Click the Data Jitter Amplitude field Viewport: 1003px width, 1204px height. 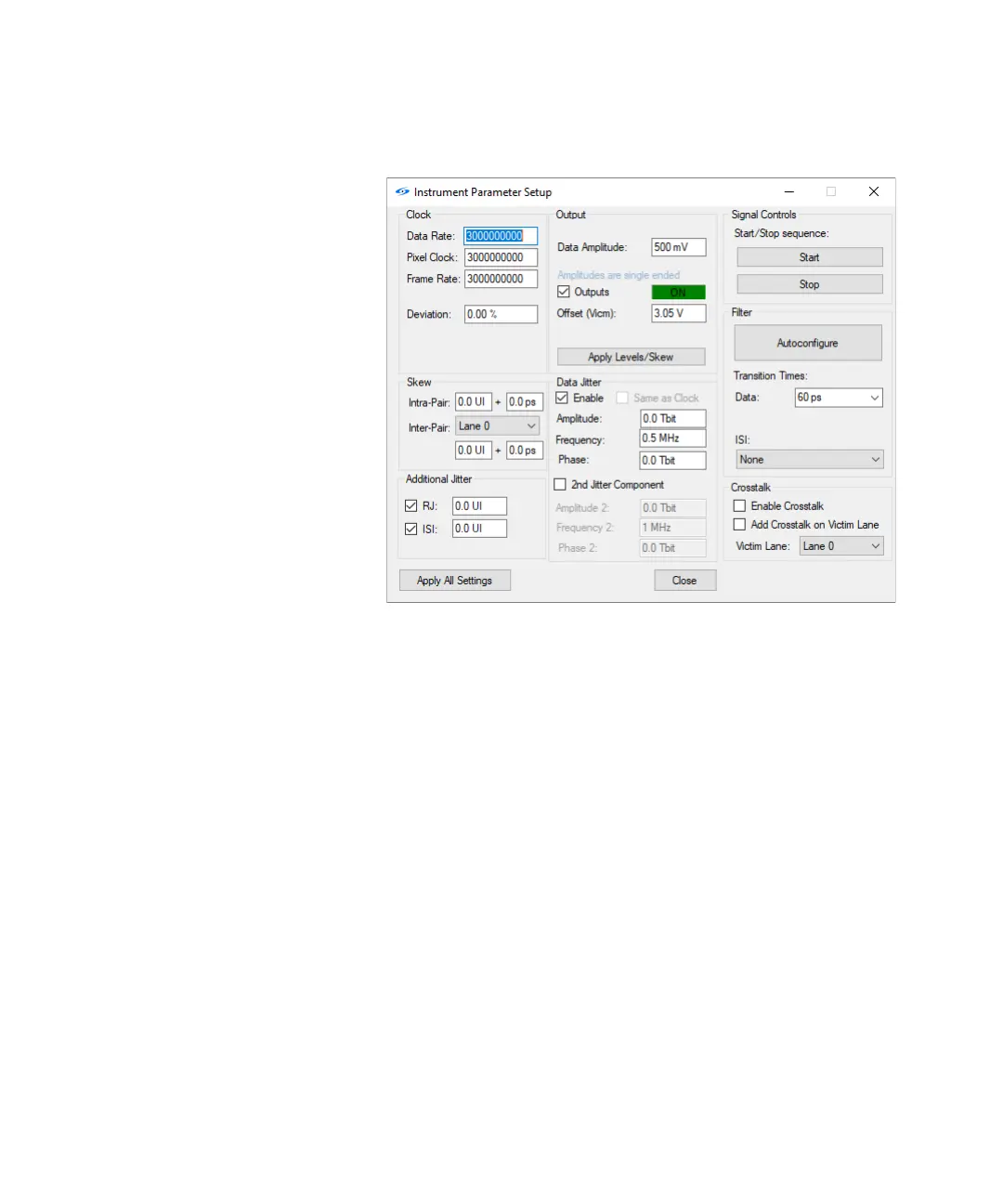click(x=673, y=419)
